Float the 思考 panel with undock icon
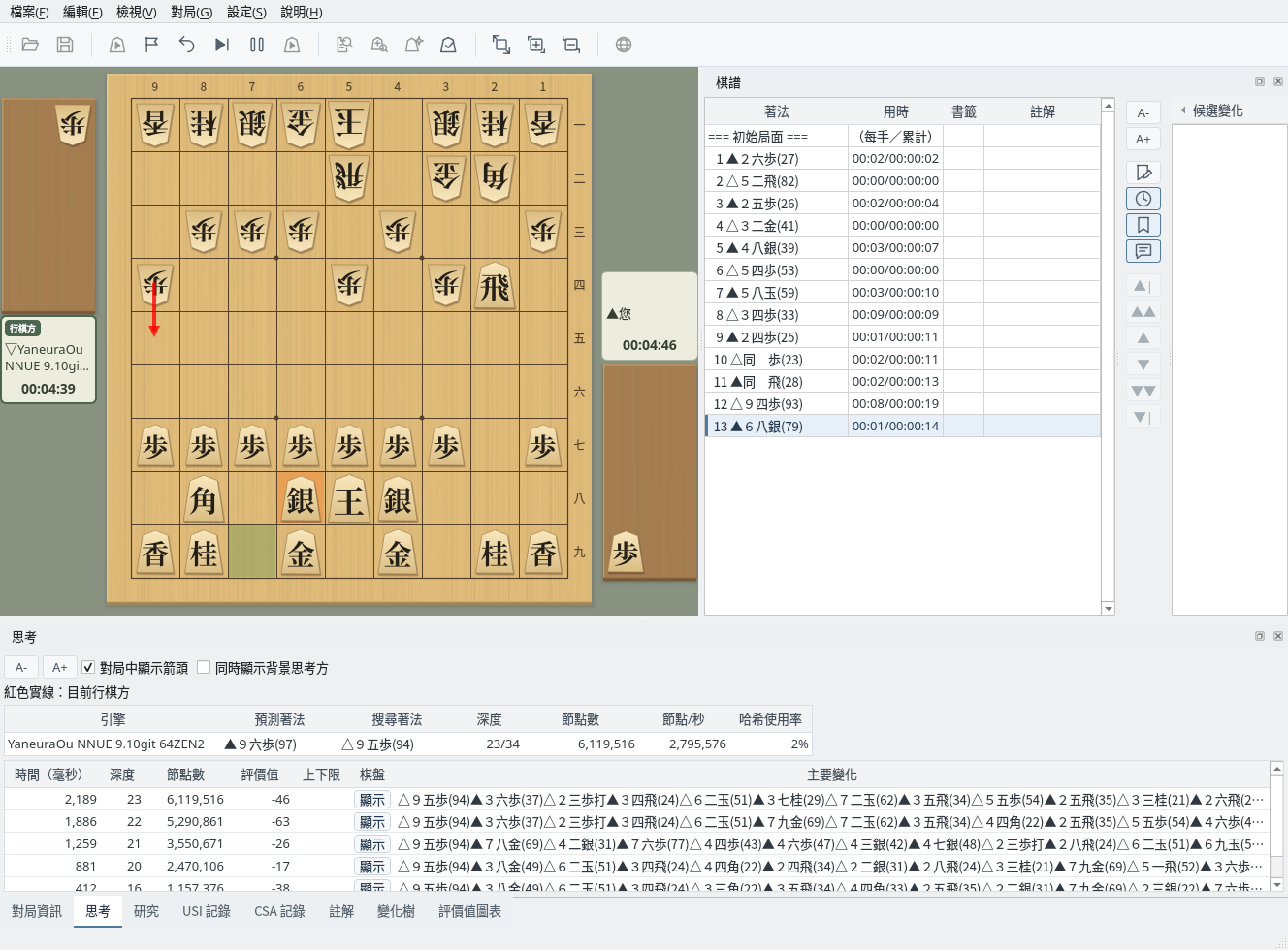1288x950 pixels. pyautogui.click(x=1260, y=636)
